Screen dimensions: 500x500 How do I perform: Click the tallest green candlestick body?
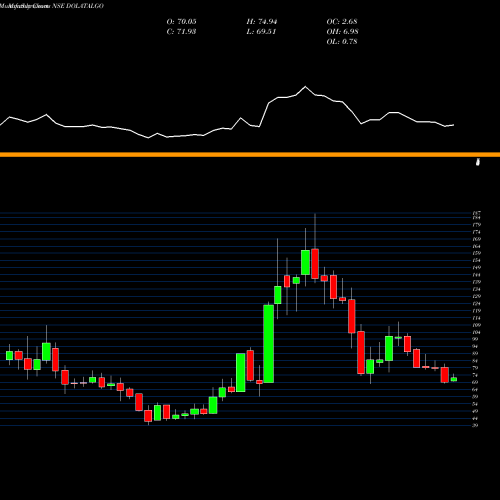click(269, 344)
